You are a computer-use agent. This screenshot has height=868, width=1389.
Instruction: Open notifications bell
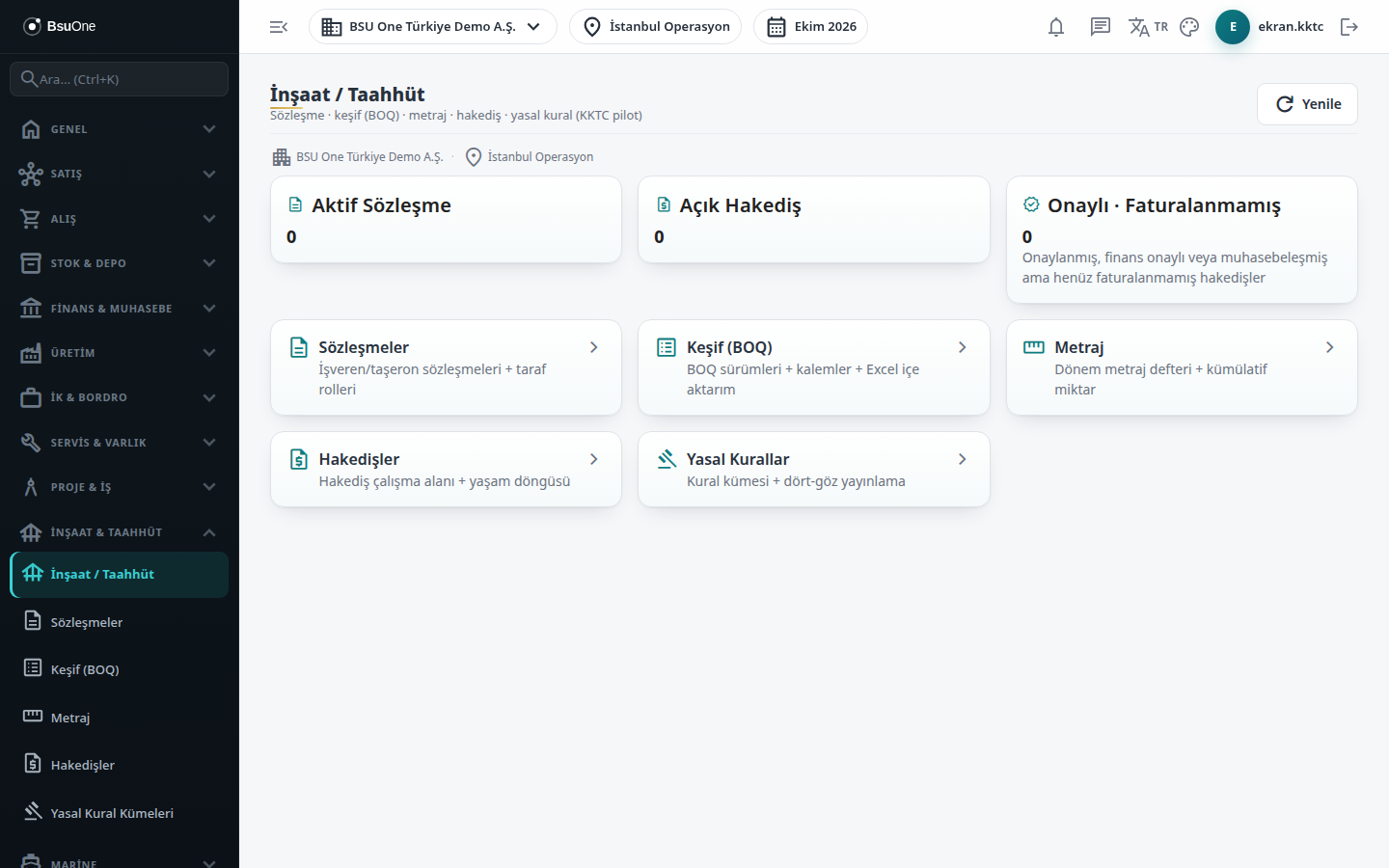1056,27
